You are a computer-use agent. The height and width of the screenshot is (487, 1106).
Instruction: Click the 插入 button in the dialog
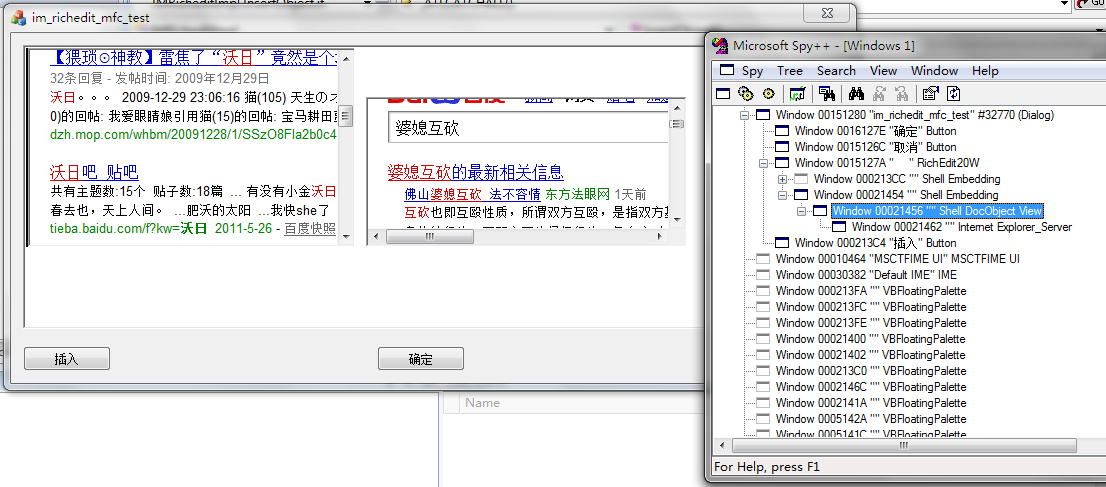[x=66, y=359]
